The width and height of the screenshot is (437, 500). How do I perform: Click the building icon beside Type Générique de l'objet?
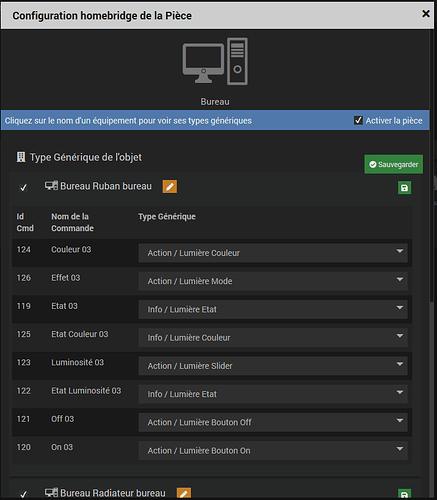[21, 157]
